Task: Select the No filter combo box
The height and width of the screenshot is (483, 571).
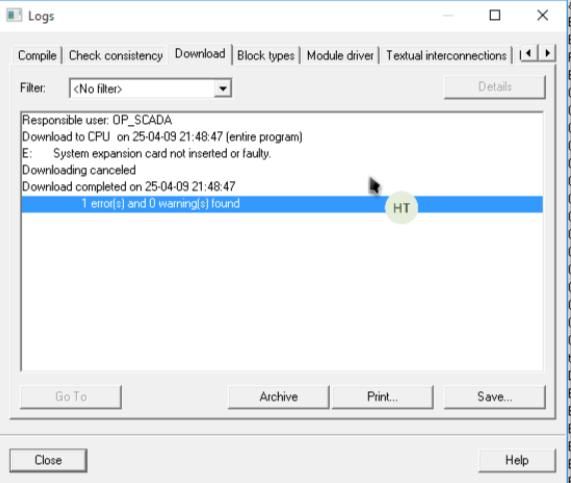Action: (x=150, y=88)
